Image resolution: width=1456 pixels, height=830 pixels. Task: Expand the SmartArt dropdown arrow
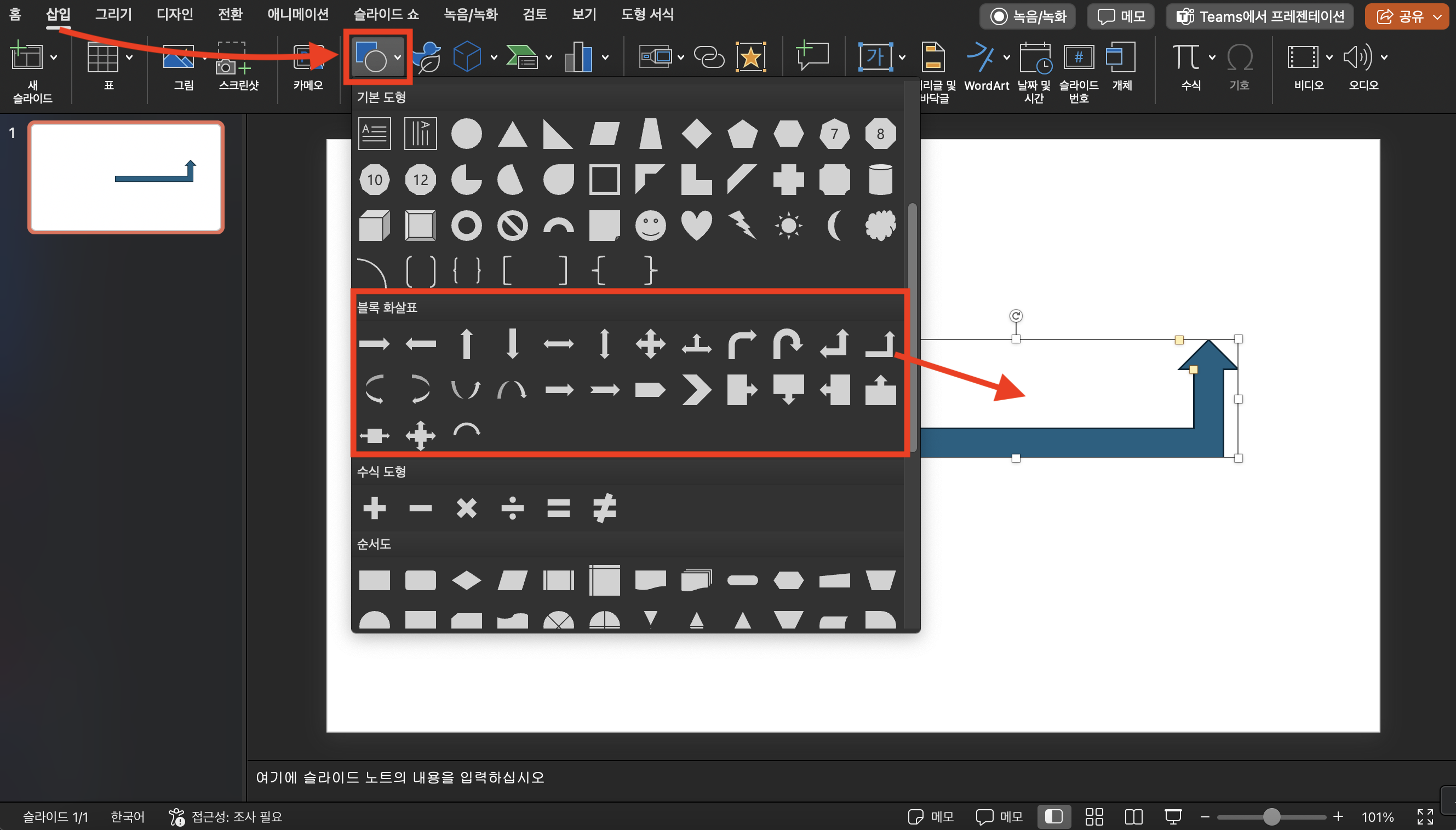pyautogui.click(x=549, y=57)
